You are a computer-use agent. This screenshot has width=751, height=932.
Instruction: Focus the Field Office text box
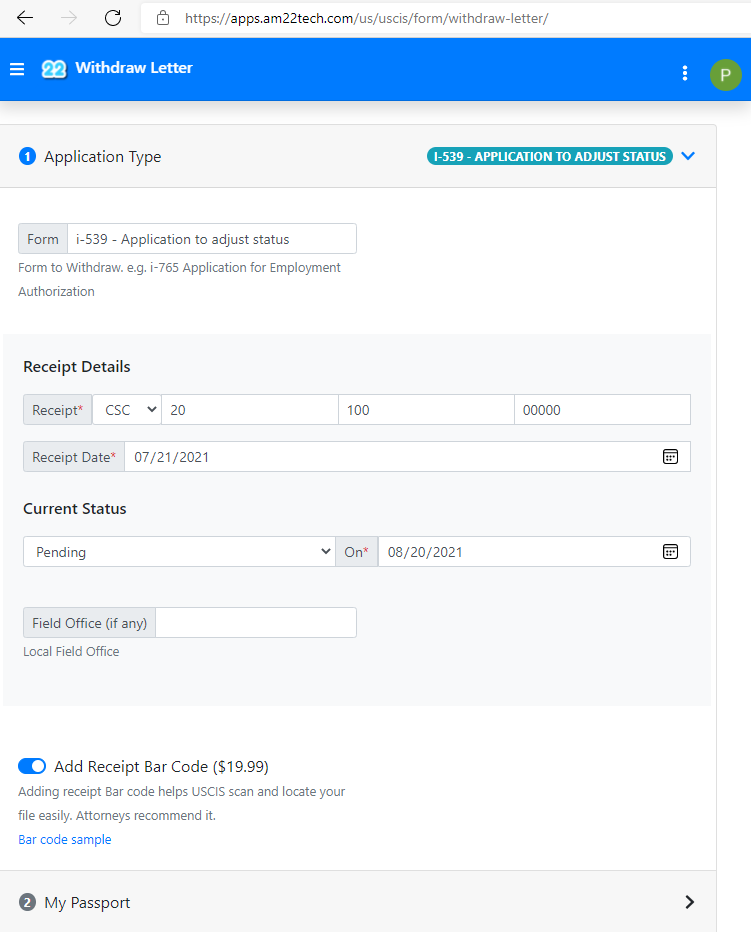coord(256,622)
